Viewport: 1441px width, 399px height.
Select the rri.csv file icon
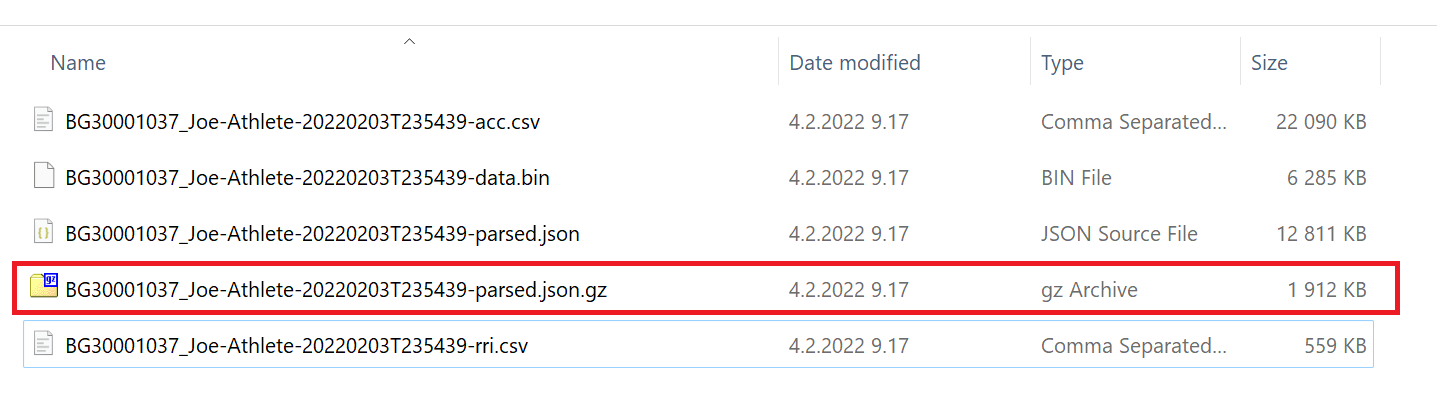43,346
